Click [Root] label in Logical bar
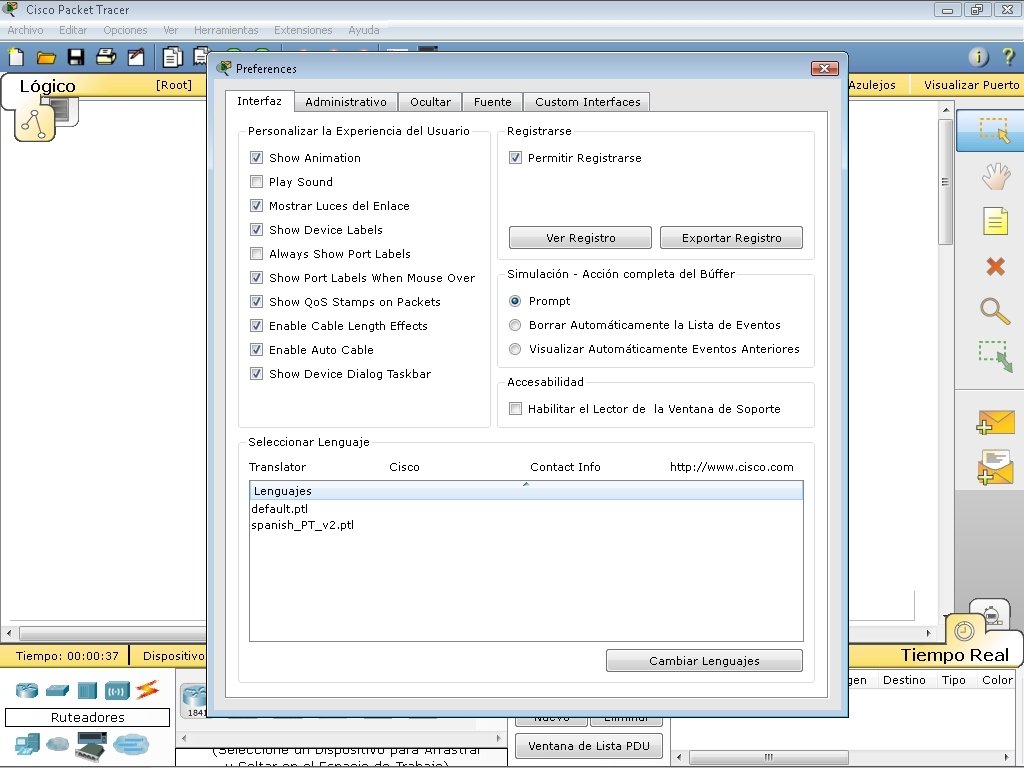 174,85
